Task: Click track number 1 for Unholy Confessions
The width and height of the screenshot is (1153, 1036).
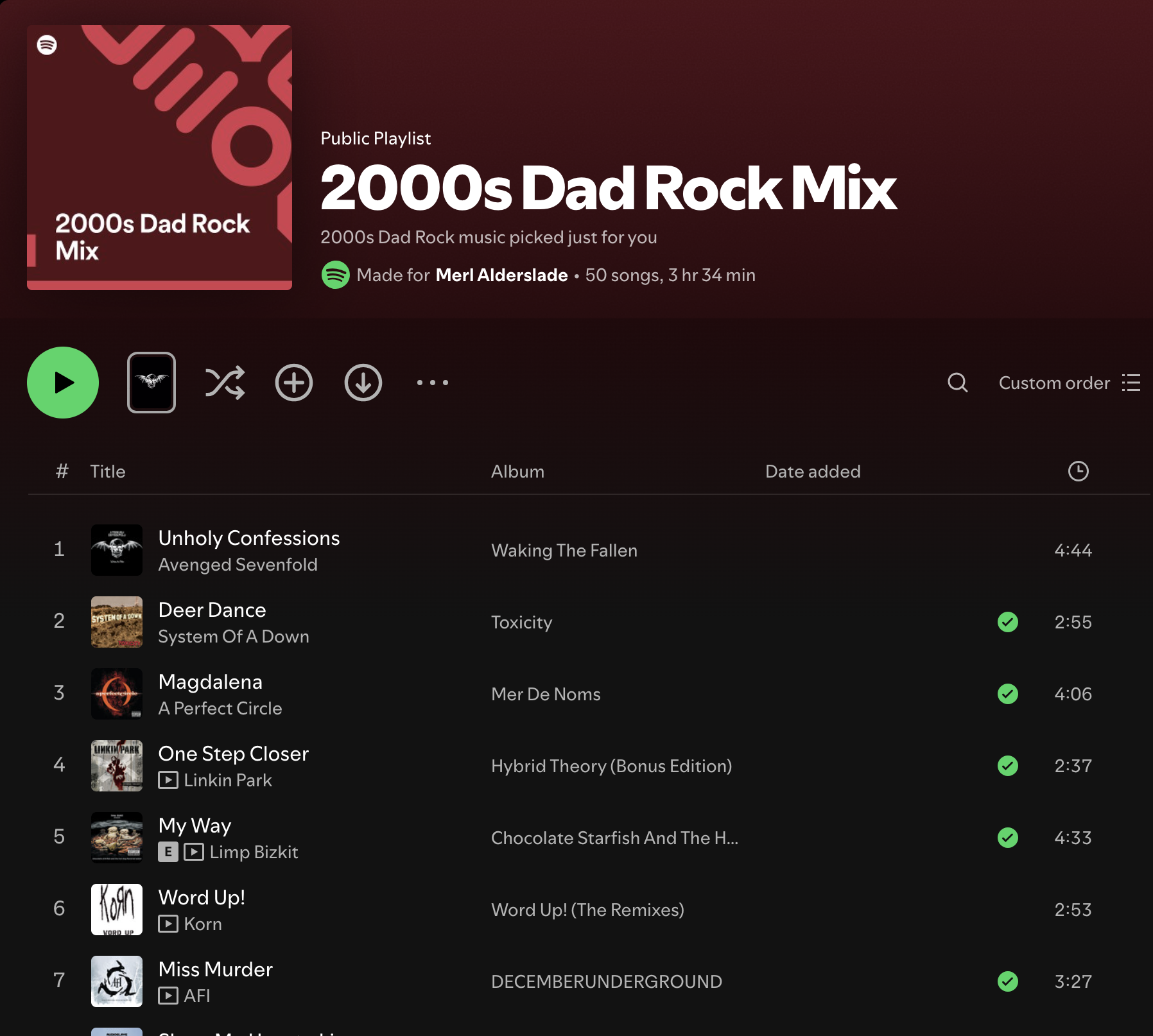Action: (x=59, y=549)
